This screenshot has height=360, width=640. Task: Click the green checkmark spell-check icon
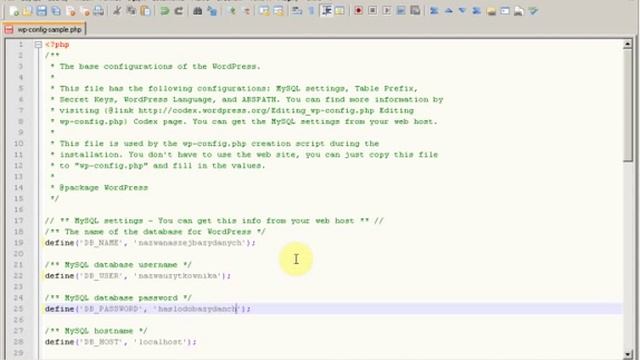[533, 11]
